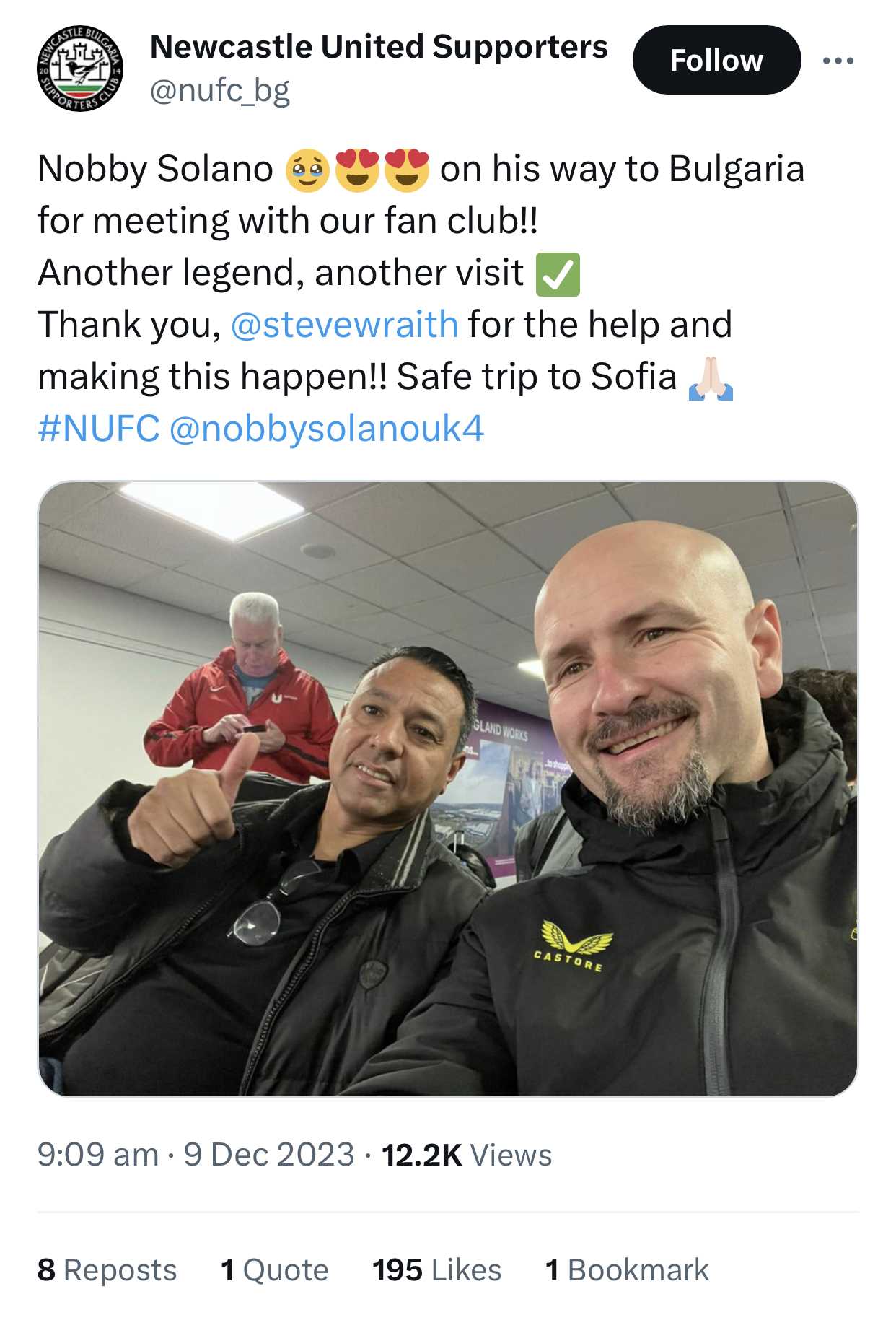The height and width of the screenshot is (1320, 896).
Task: Click the teary smiling face emoji
Action: 308,170
